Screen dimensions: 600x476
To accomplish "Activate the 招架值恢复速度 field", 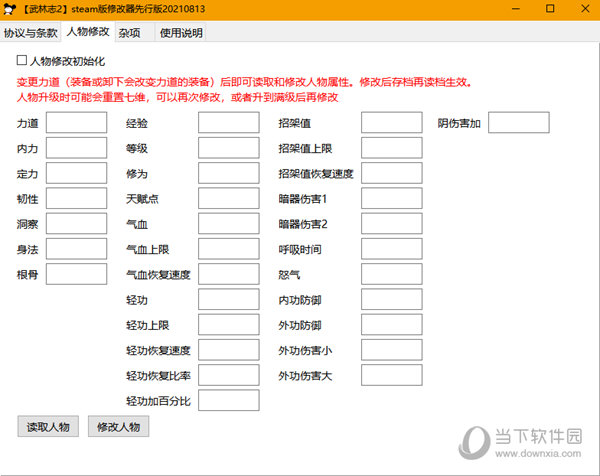I will 392,173.
